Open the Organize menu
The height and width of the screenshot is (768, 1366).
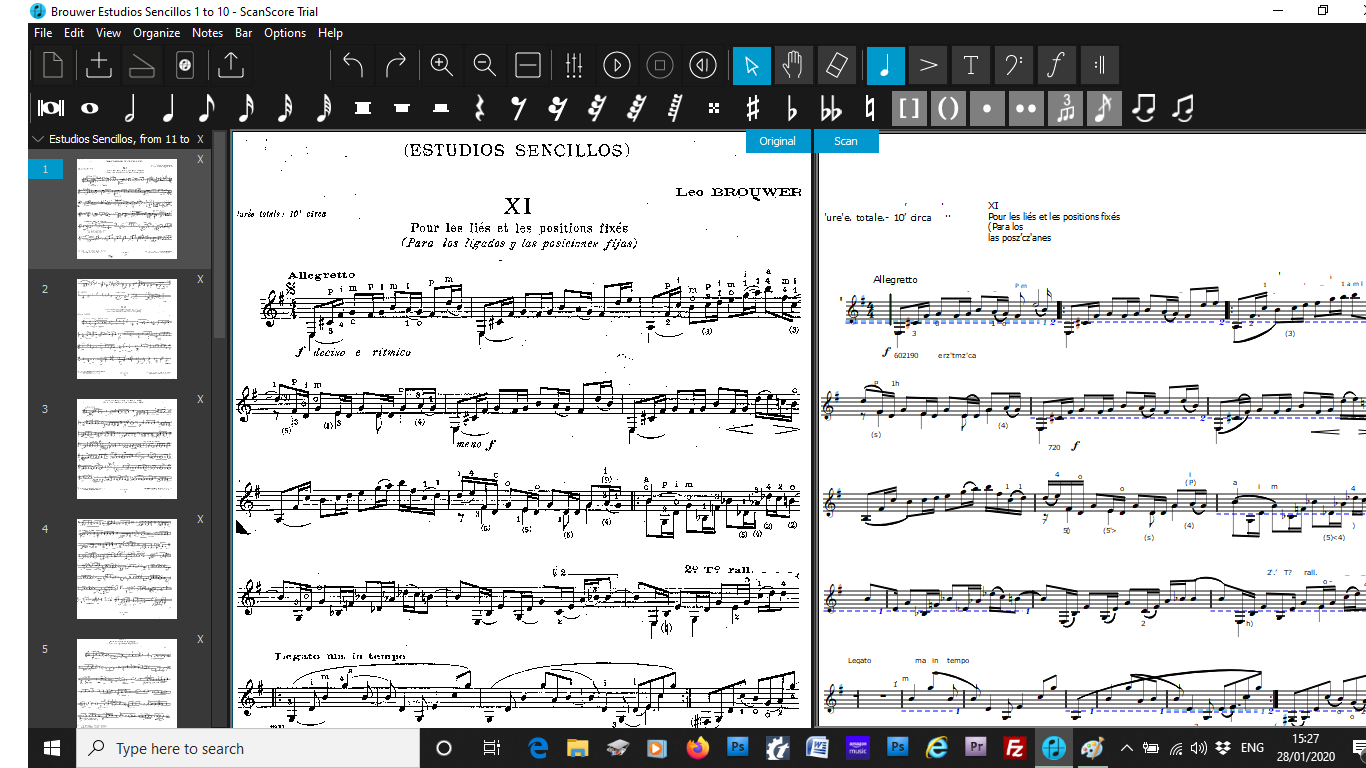click(x=157, y=33)
